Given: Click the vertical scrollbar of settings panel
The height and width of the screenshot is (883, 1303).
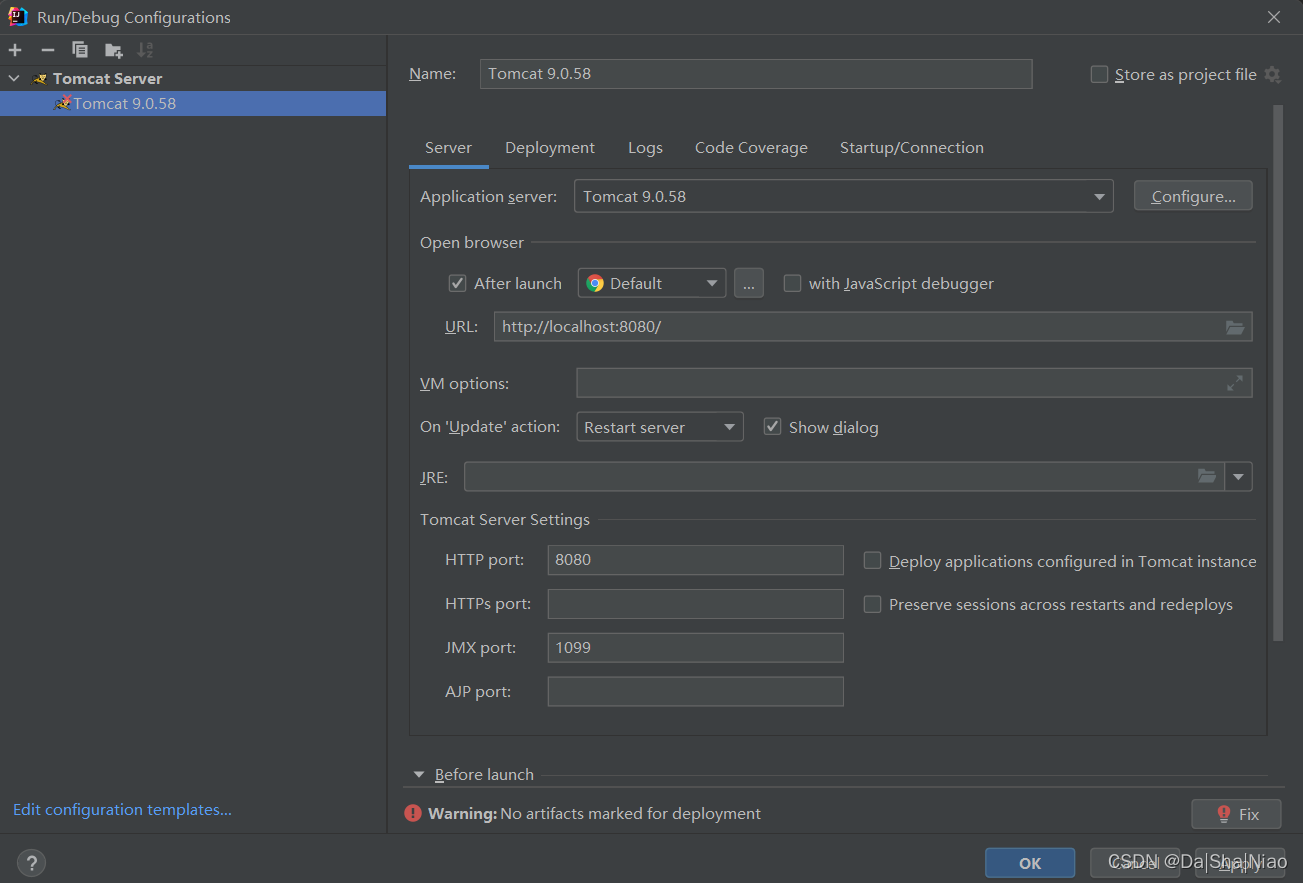Looking at the screenshot, I should click(x=1277, y=373).
